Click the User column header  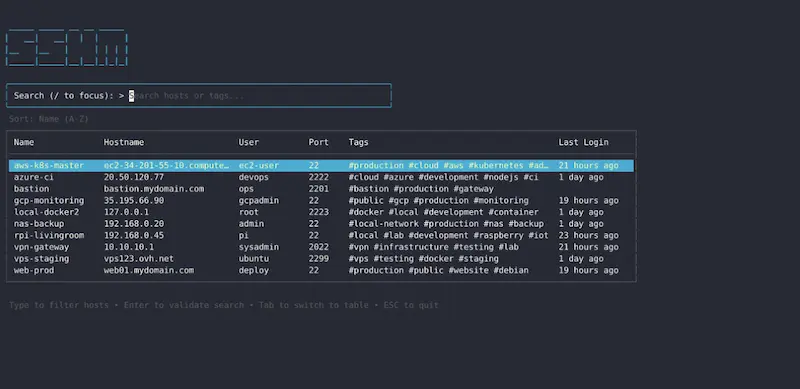248,142
